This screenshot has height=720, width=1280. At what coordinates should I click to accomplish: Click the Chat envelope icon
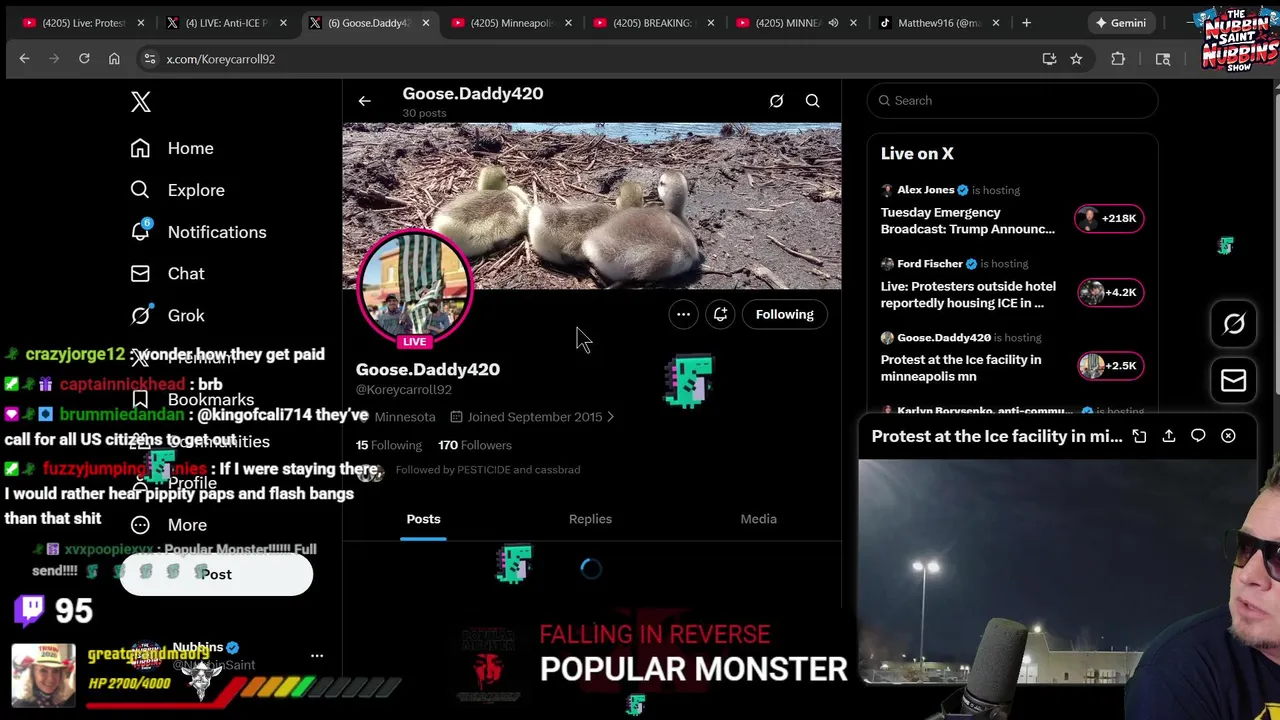tap(140, 273)
